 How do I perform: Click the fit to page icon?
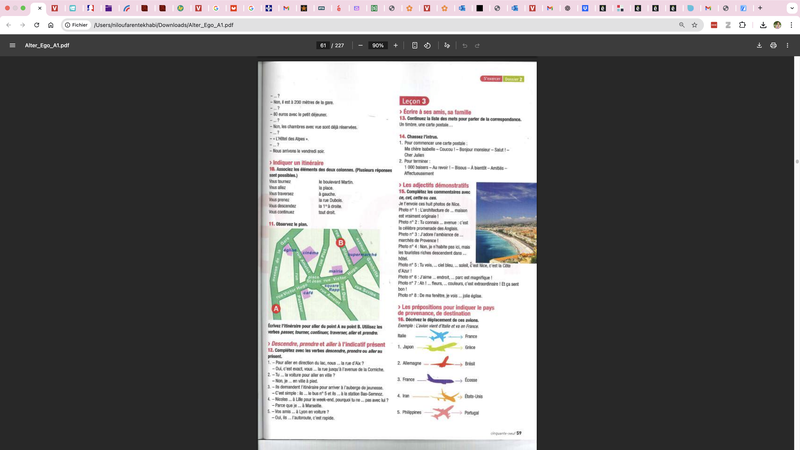pos(415,45)
